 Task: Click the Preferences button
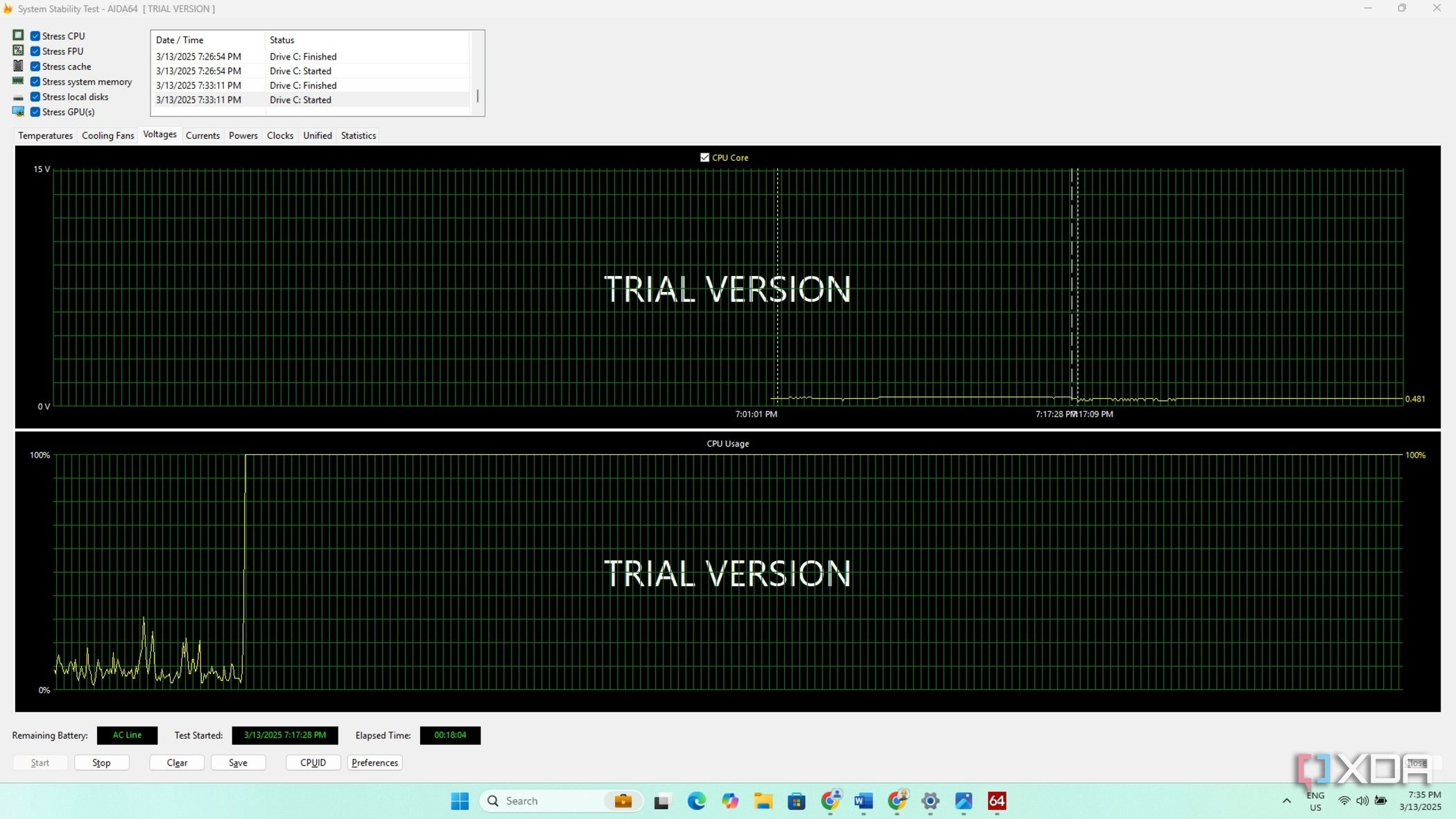pyautogui.click(x=374, y=763)
